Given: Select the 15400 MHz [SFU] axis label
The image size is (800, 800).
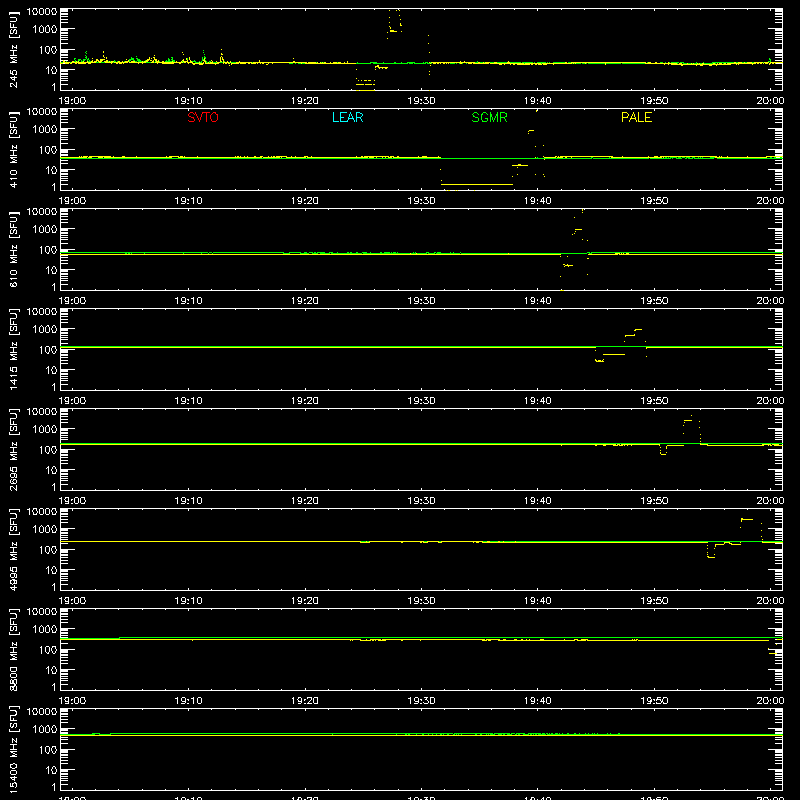Looking at the screenshot, I should (13, 749).
